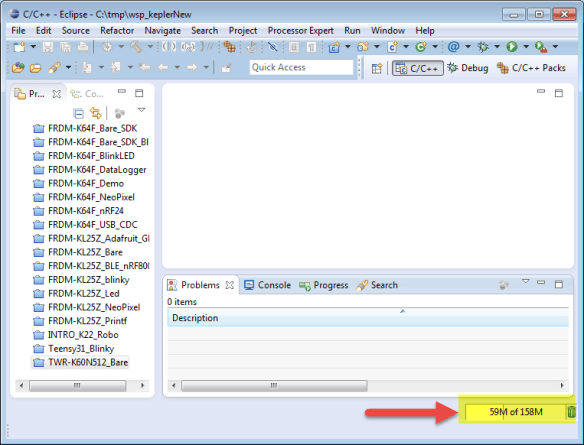
Task: Click the green Run icon
Action: [512, 47]
